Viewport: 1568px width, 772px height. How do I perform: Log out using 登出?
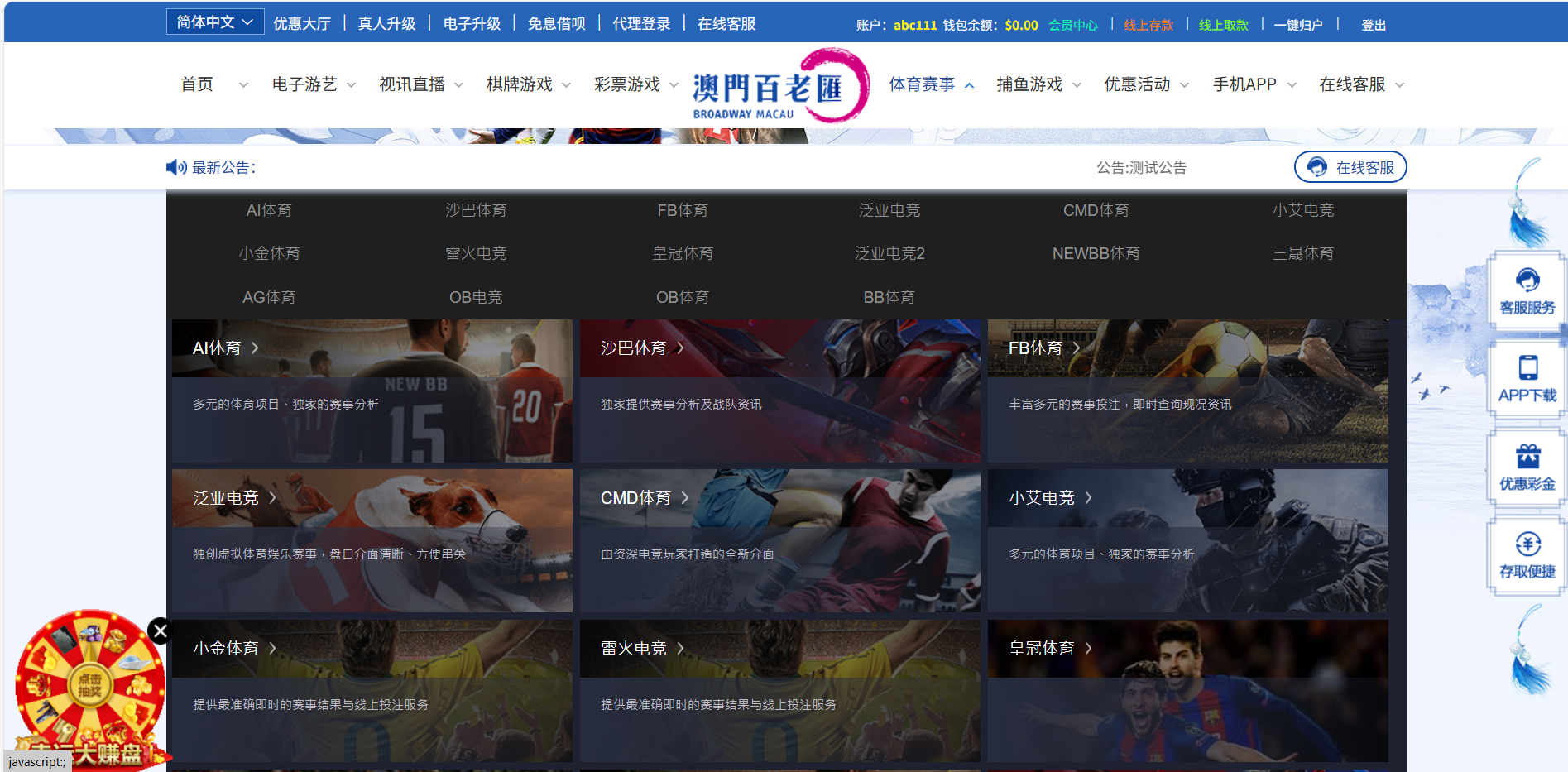1374,26
